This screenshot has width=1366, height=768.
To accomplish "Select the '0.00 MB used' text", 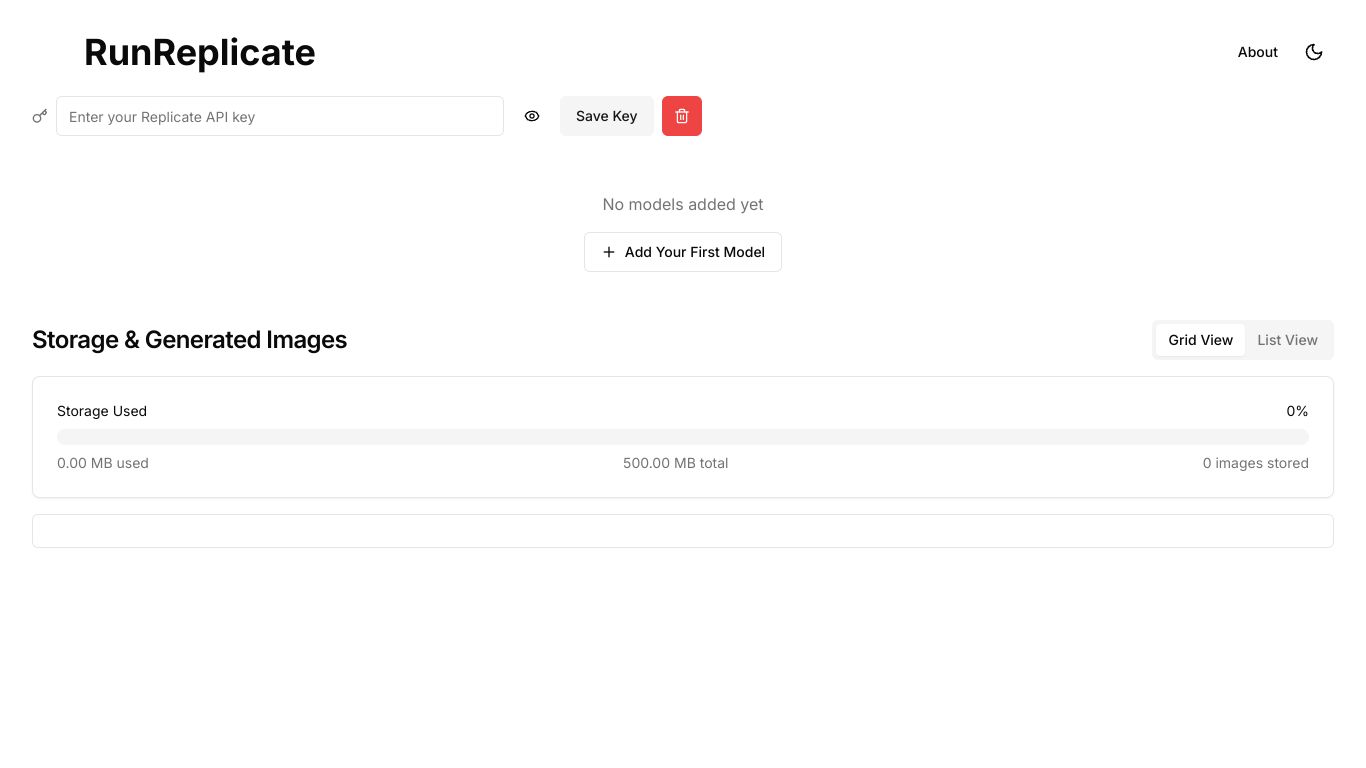I will (103, 463).
